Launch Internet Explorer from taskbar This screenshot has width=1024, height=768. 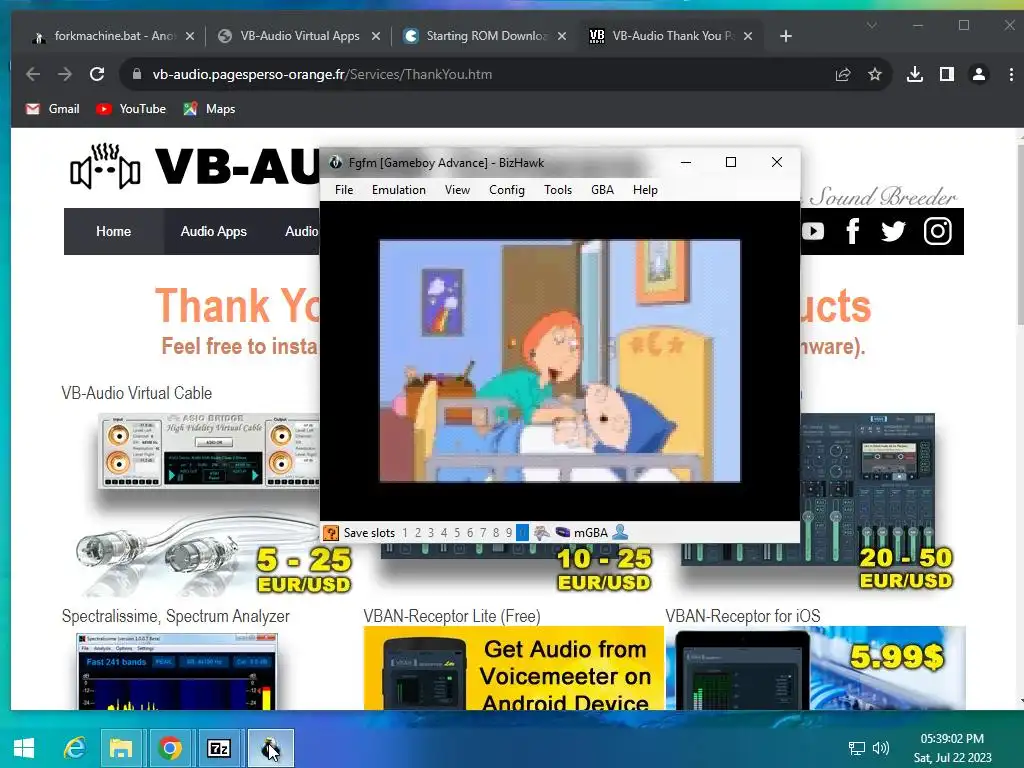pyautogui.click(x=74, y=748)
